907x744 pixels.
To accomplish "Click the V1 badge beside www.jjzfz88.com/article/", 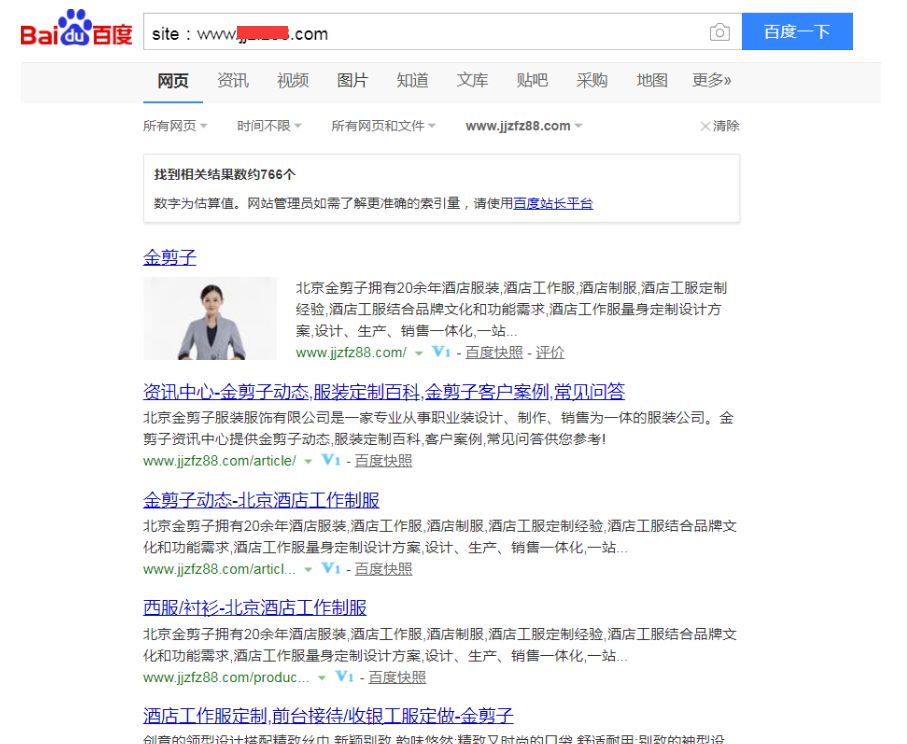I will [331, 460].
